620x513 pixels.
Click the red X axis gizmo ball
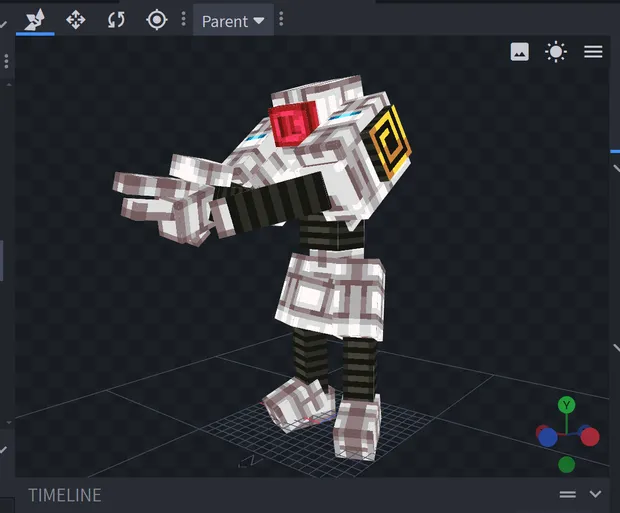click(x=589, y=436)
